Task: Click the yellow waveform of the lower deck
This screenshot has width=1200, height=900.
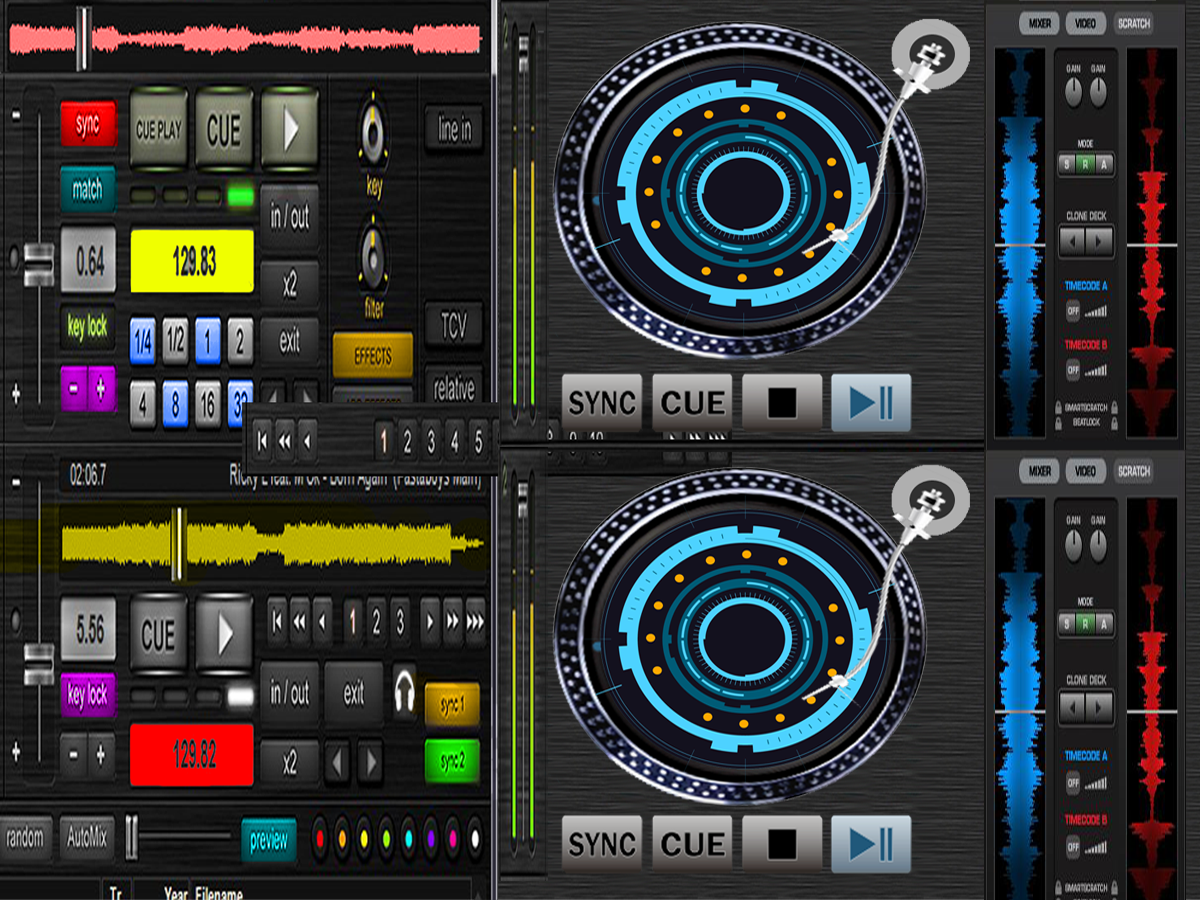Action: 272,544
